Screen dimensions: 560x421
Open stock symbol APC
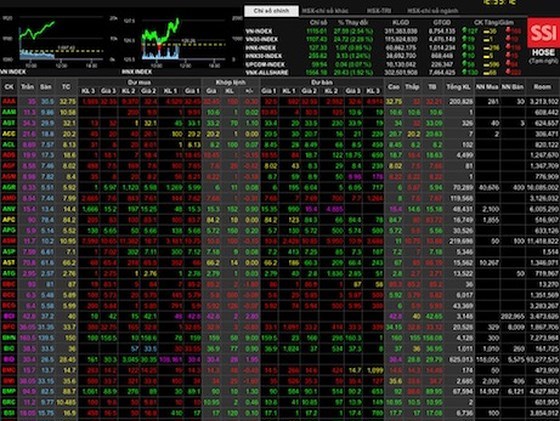point(9,220)
